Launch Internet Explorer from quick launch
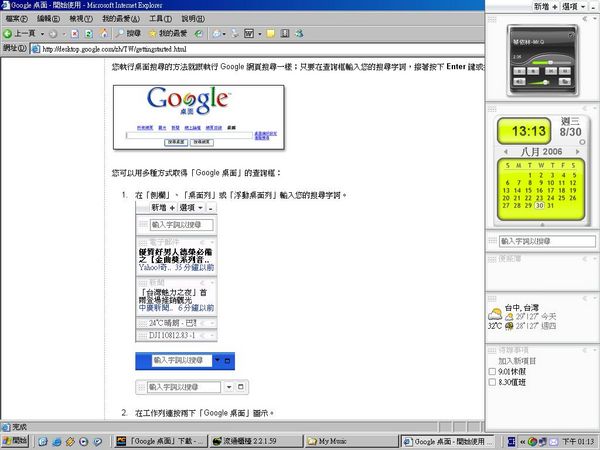Image resolution: width=600 pixels, height=450 pixels. [x=57, y=442]
